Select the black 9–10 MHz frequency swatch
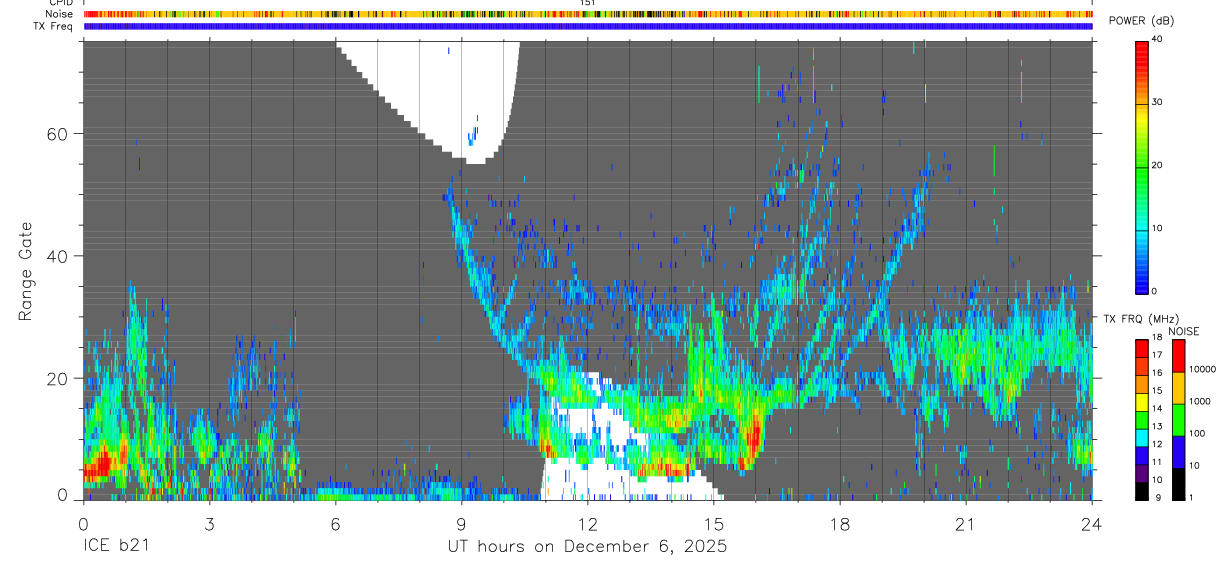This screenshot has width=1228, height=567. tap(1141, 491)
